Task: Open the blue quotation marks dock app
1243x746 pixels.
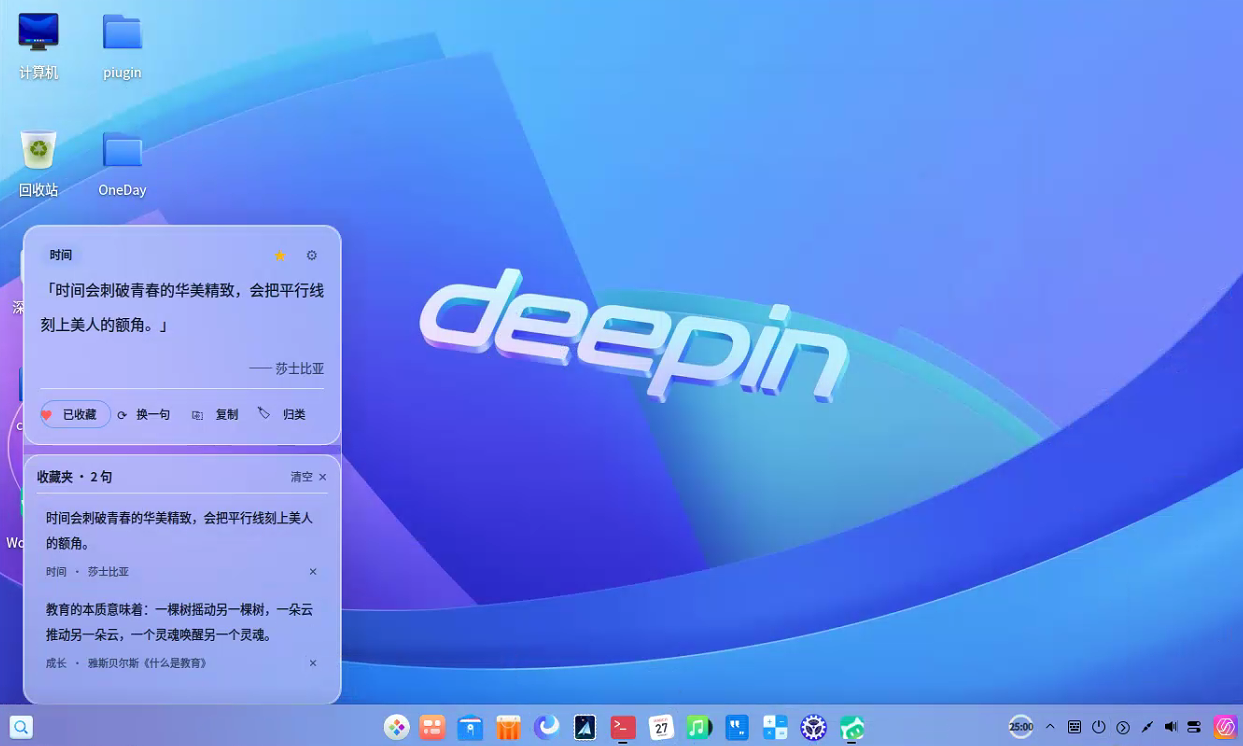Action: point(737,727)
